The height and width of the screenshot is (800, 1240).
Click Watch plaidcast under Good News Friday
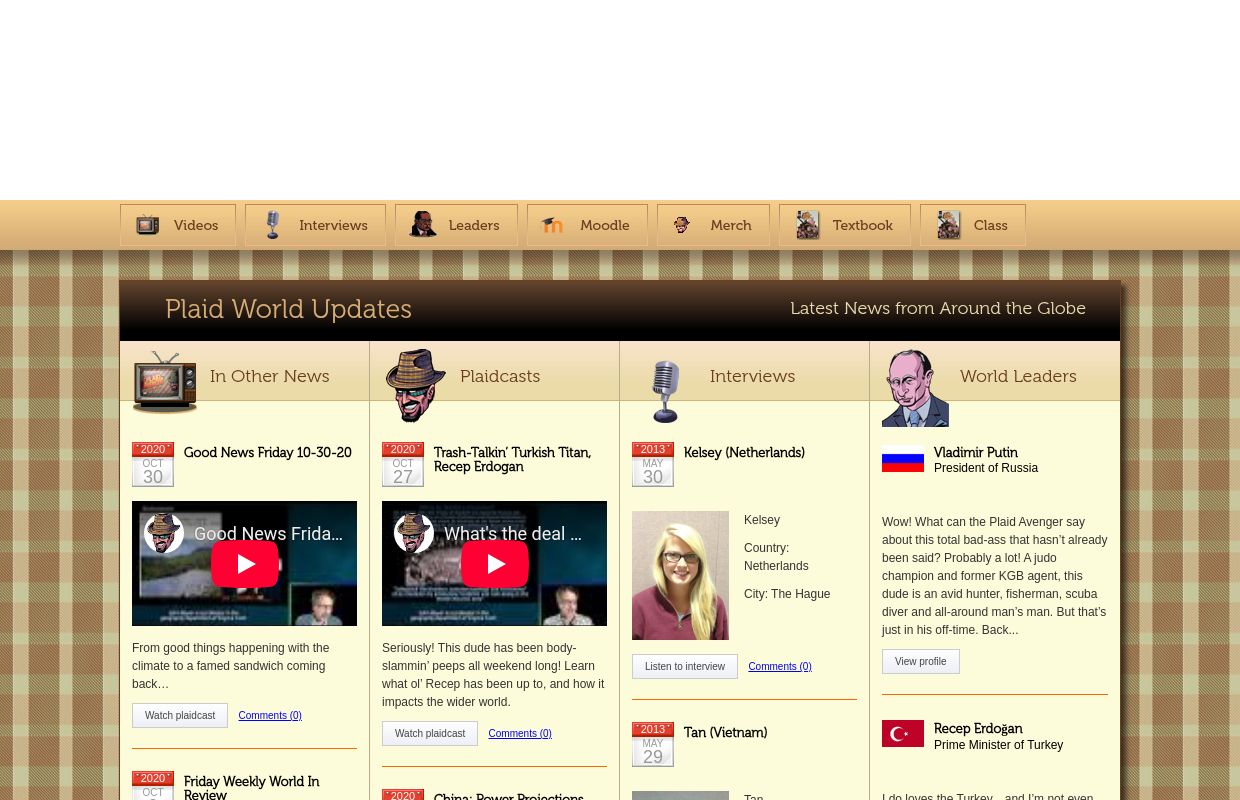point(180,716)
